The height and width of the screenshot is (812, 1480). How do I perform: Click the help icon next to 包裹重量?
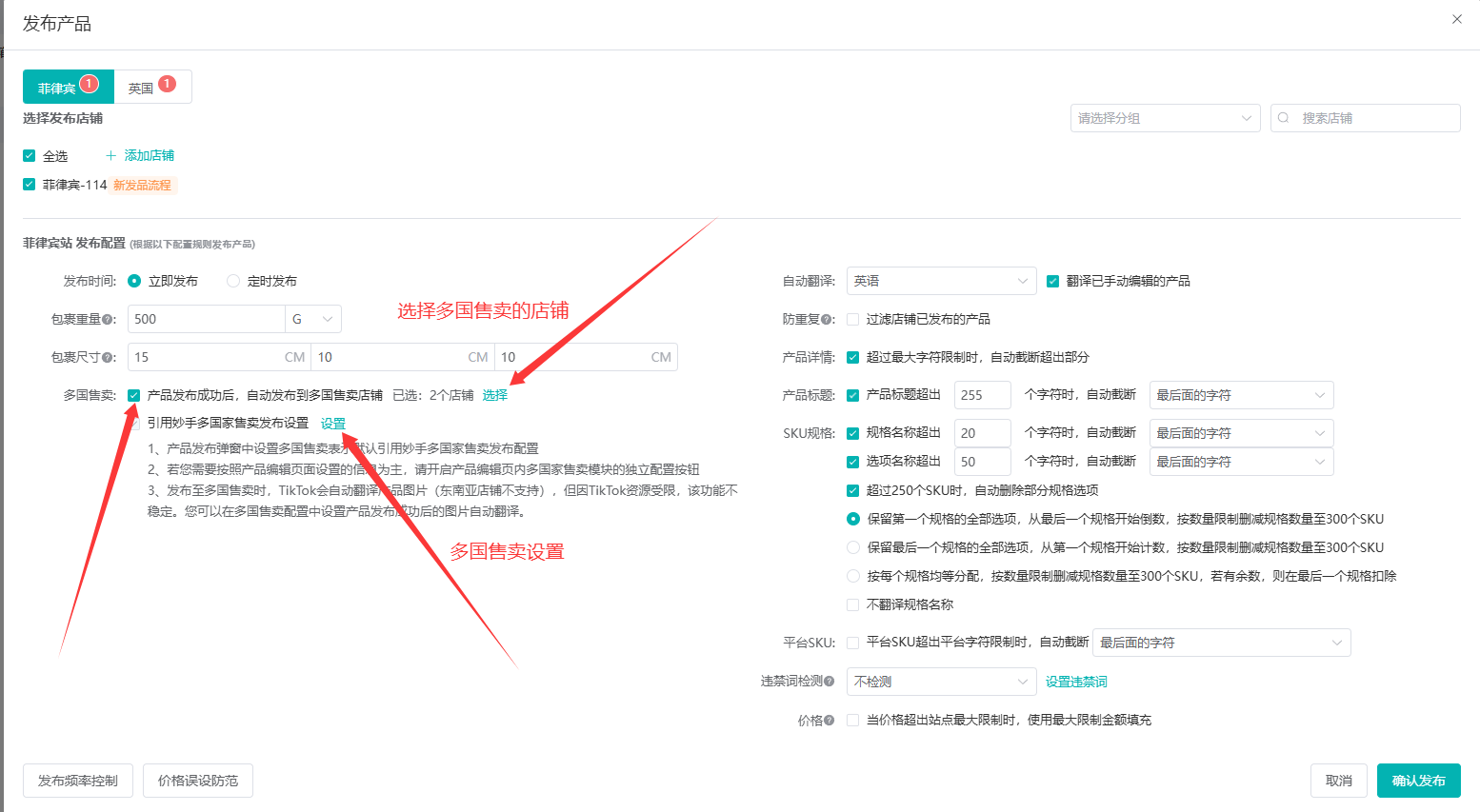click(108, 320)
